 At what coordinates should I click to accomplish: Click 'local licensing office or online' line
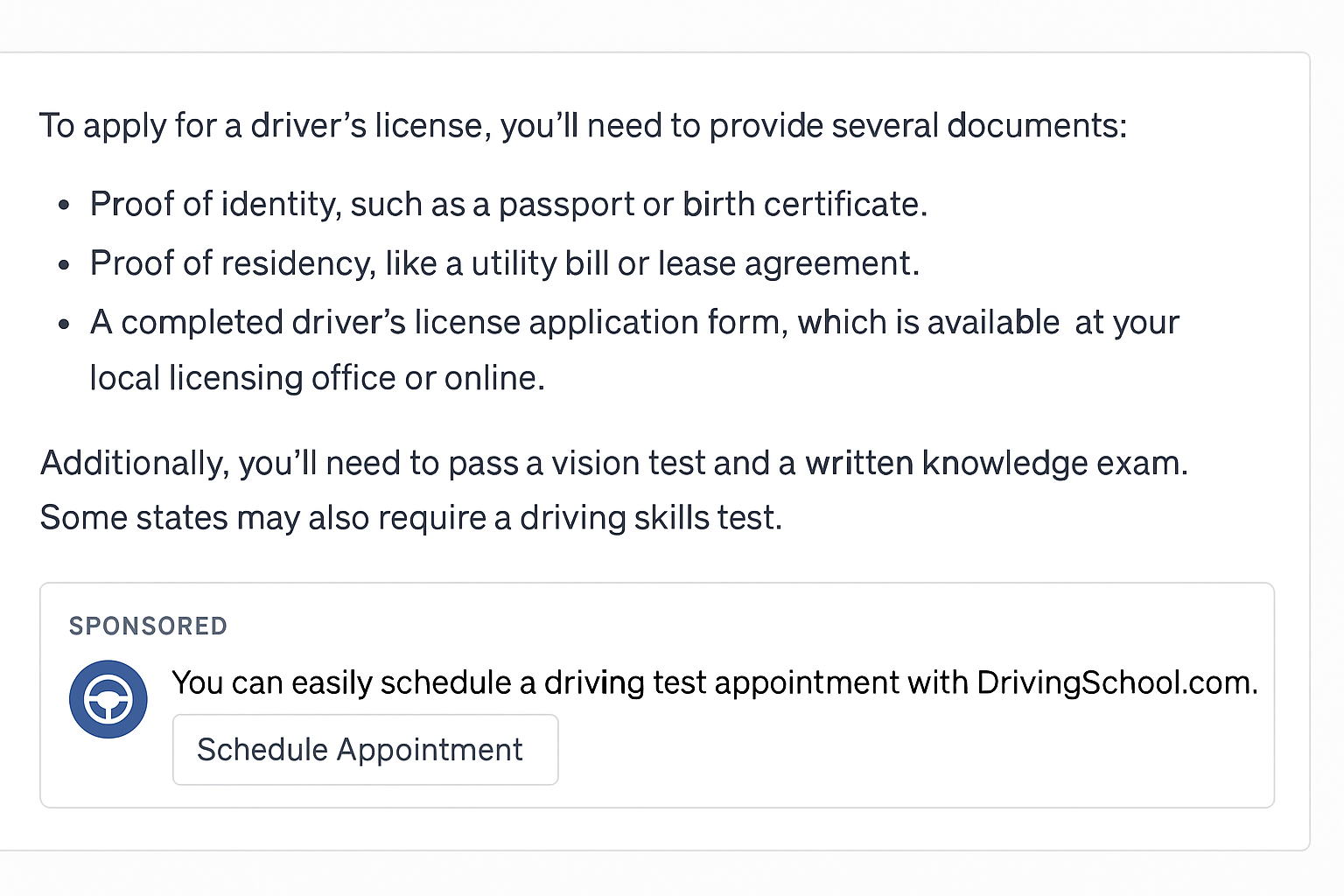[x=317, y=379]
